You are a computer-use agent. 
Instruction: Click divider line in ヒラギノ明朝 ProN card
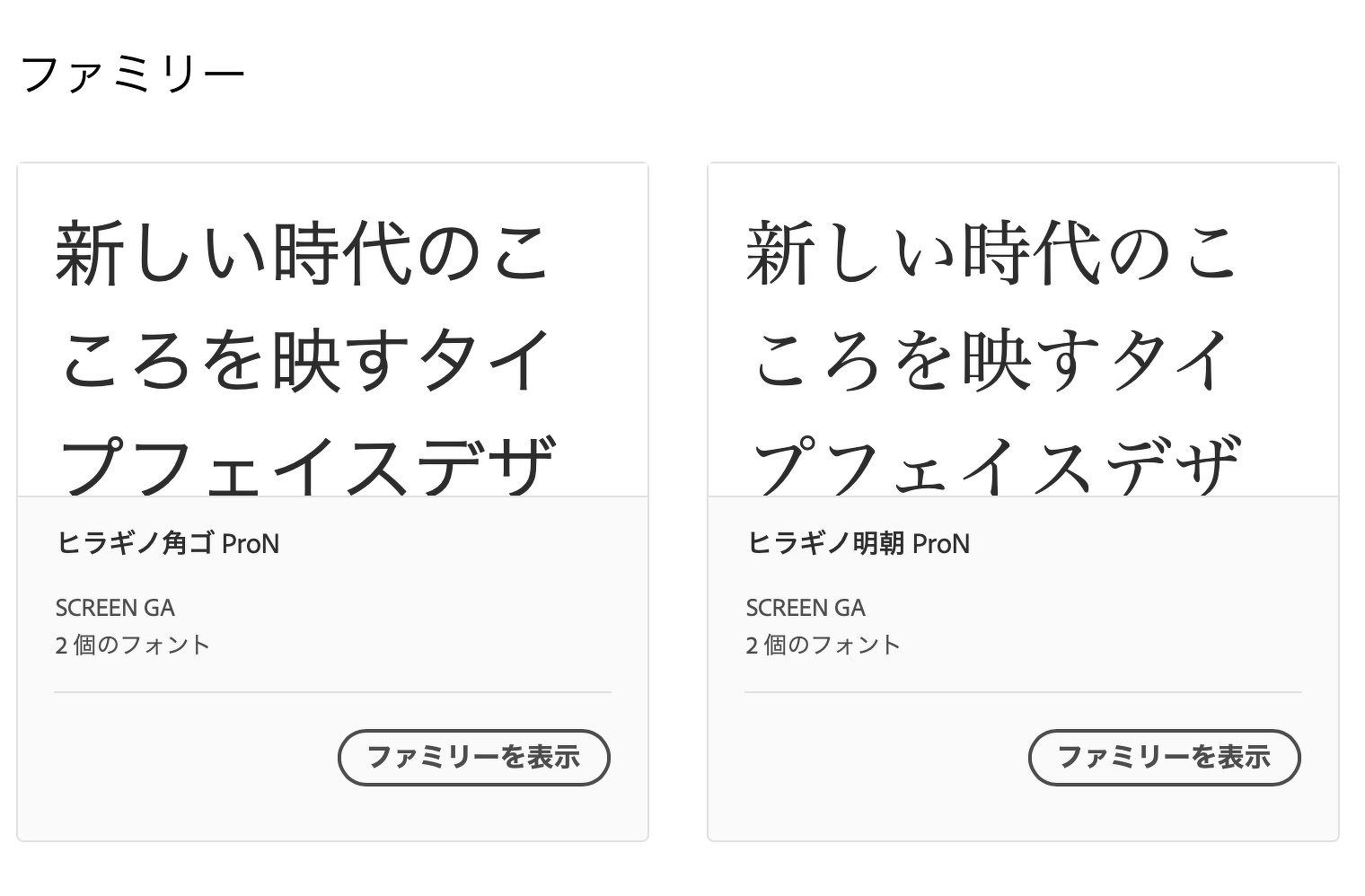(1023, 692)
